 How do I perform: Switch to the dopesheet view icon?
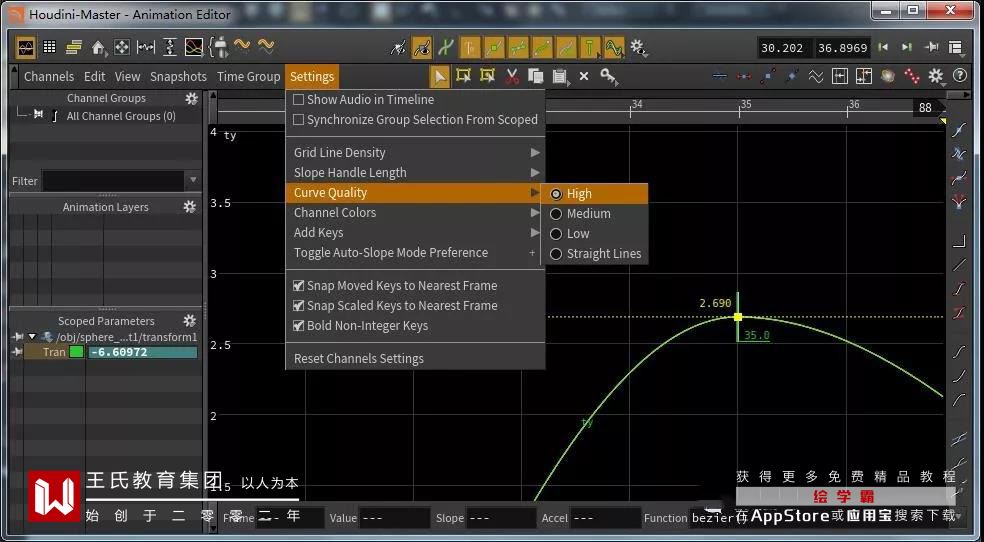pos(74,47)
